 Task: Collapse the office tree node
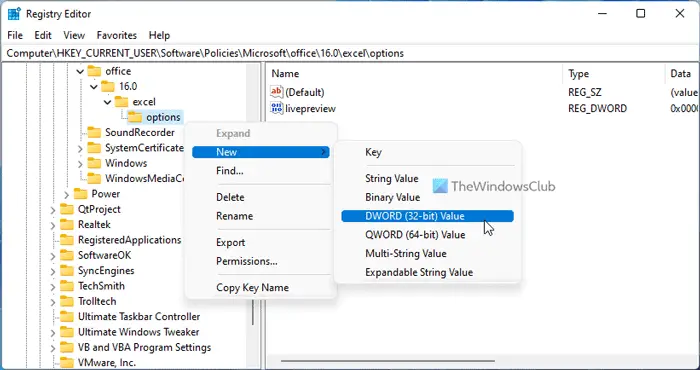coord(80,71)
